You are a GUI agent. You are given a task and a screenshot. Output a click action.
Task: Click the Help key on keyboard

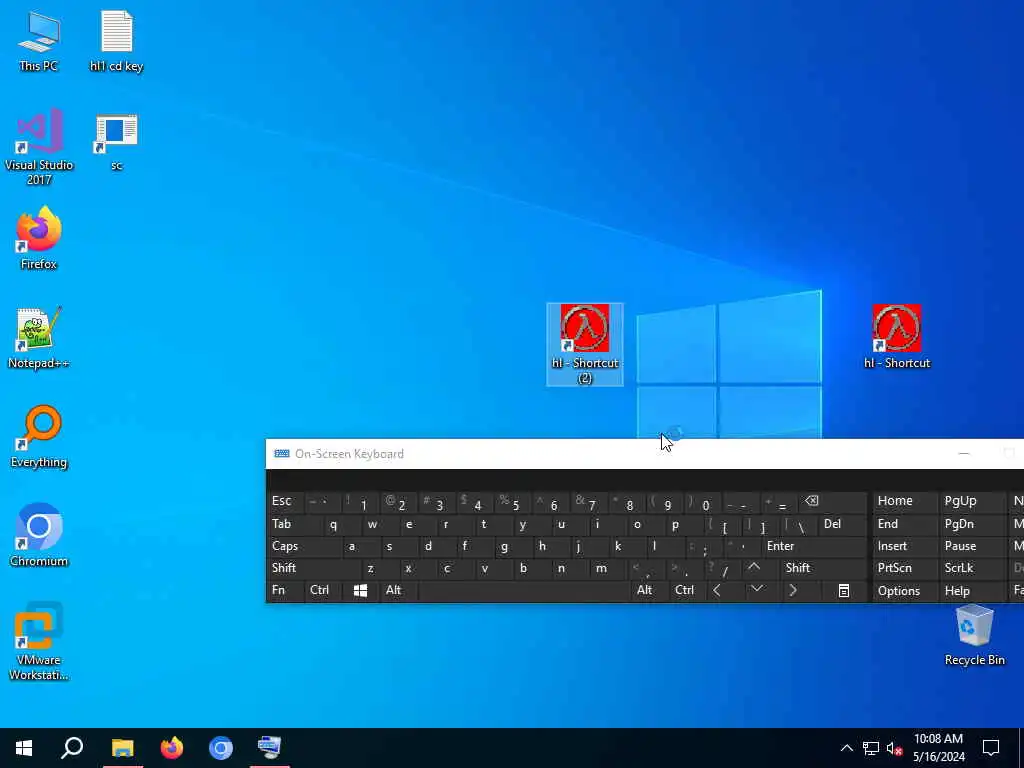(x=972, y=591)
